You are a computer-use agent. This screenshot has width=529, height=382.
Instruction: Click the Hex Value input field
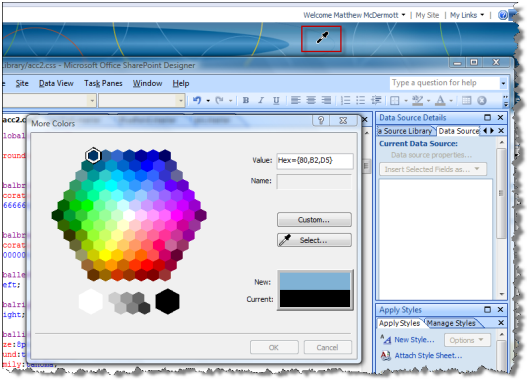tap(315, 161)
